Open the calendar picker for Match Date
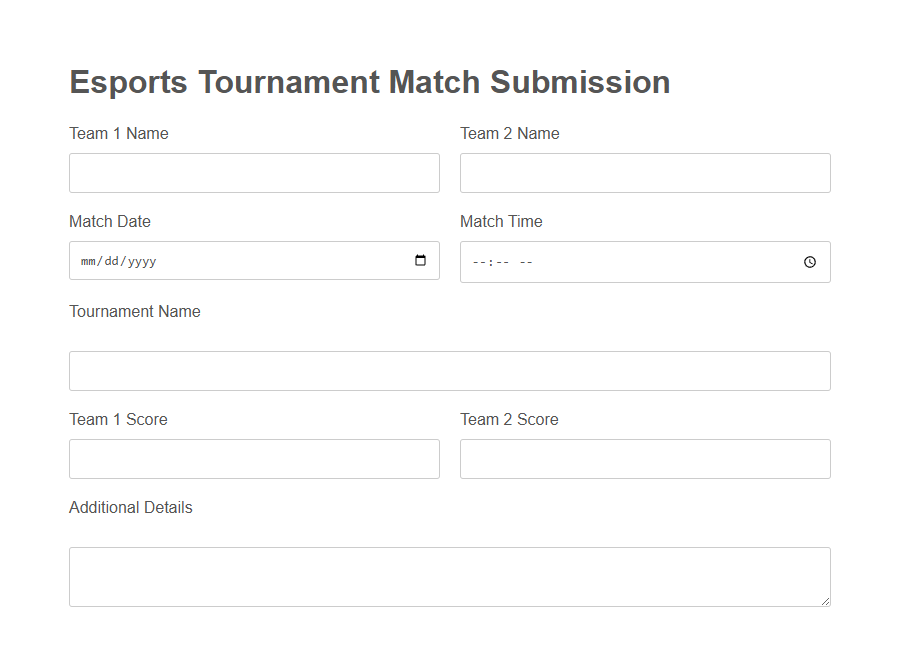900x671 pixels. (x=419, y=260)
